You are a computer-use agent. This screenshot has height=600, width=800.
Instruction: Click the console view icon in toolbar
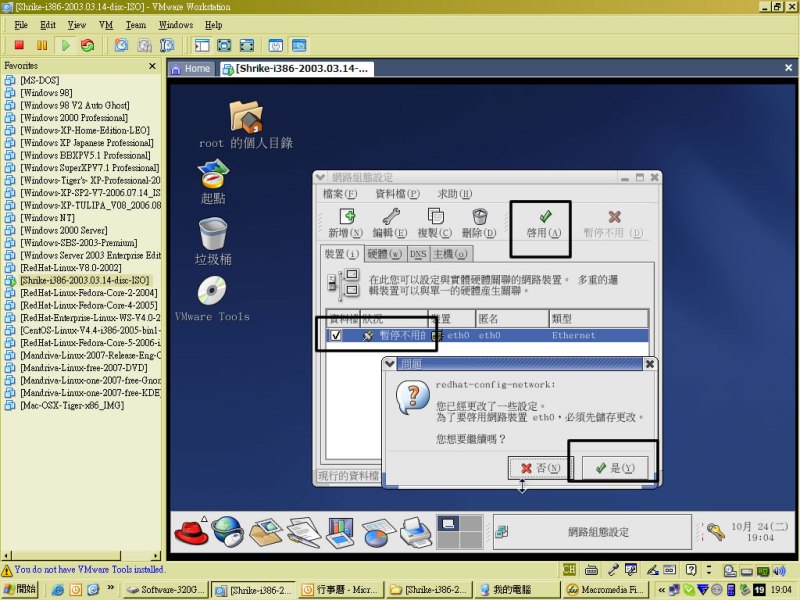[299, 45]
